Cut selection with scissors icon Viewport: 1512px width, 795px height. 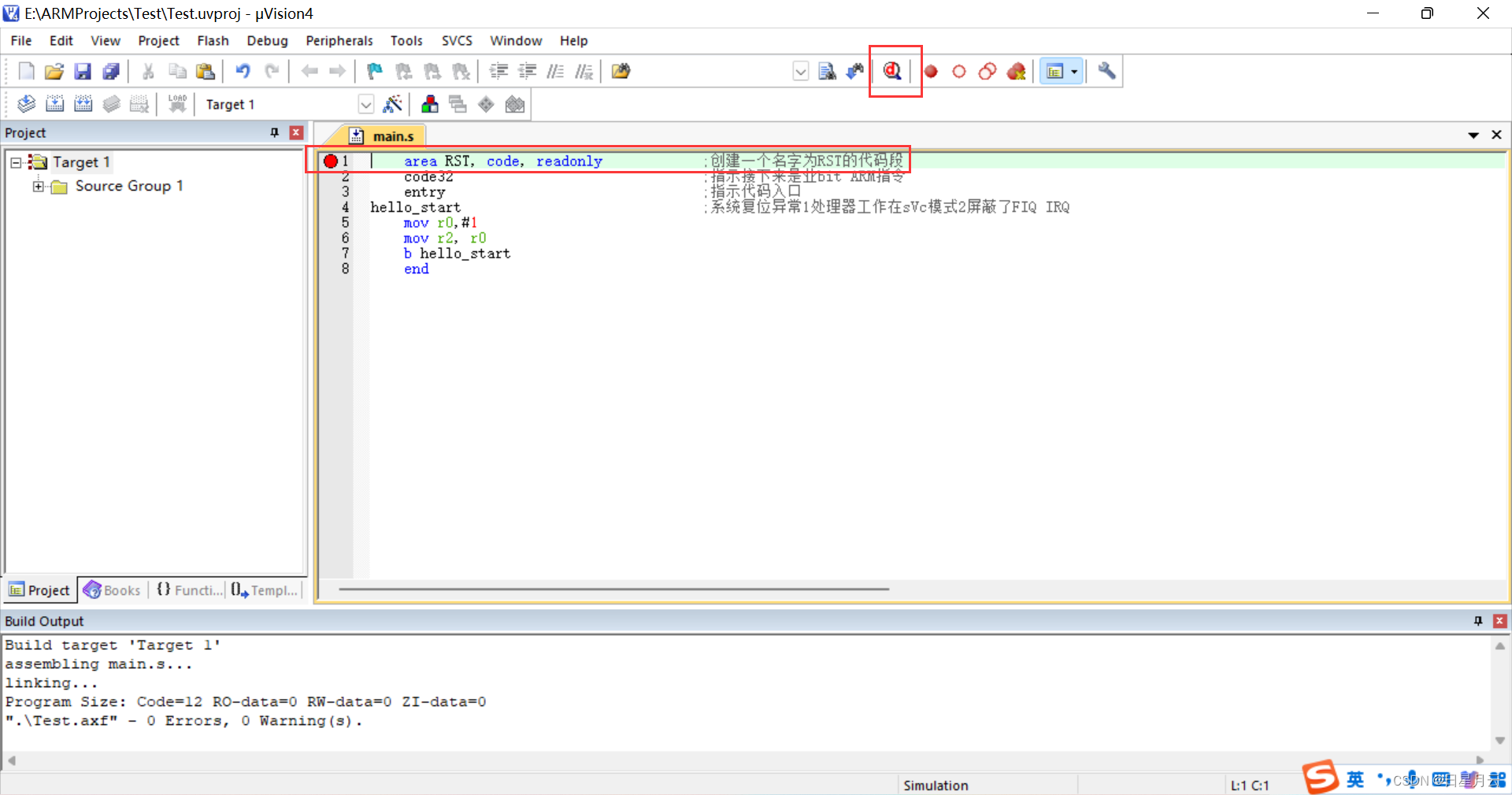coord(148,72)
